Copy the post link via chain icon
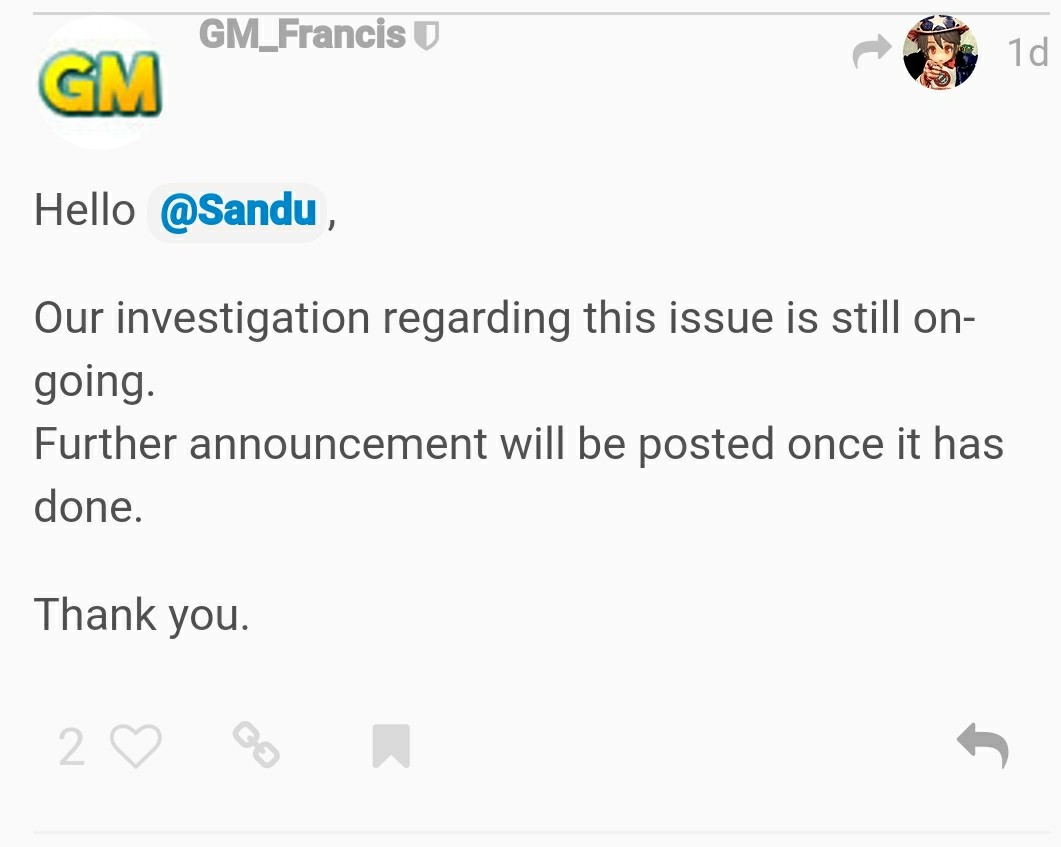The width and height of the screenshot is (1061, 847). click(255, 746)
